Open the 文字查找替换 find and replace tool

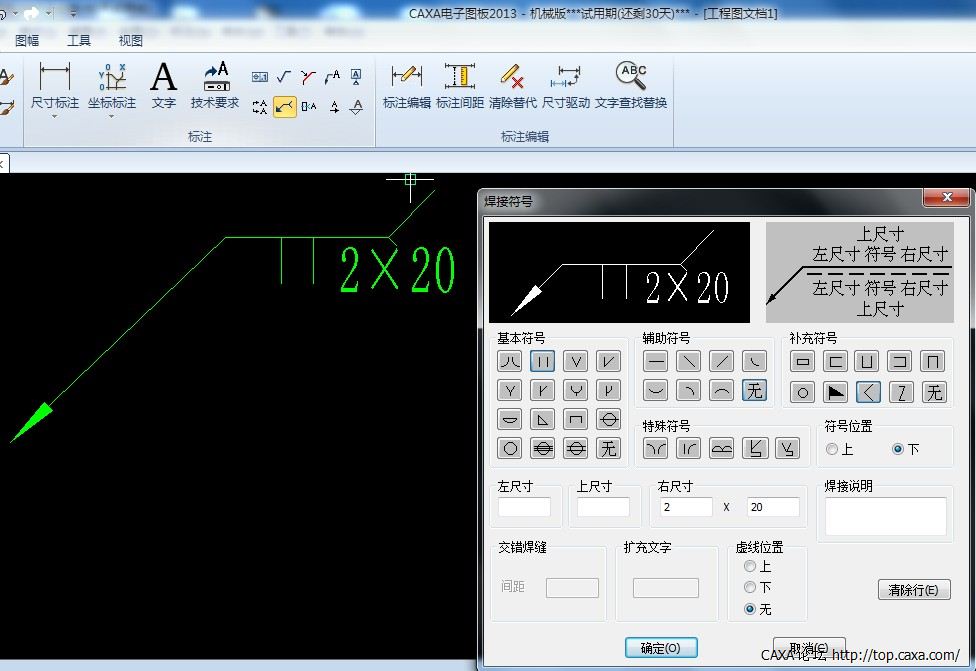click(631, 85)
